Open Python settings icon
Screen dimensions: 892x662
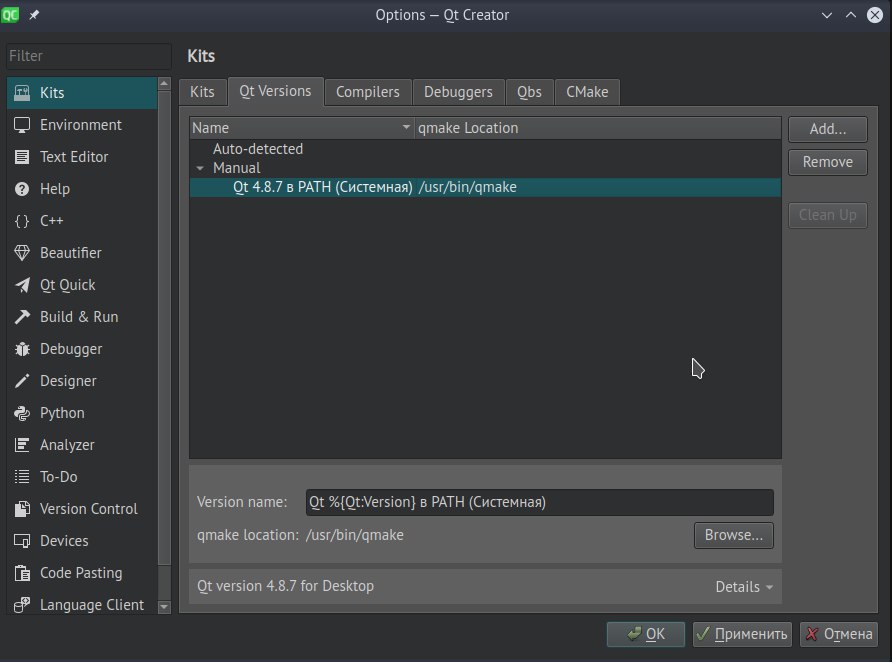(22, 413)
